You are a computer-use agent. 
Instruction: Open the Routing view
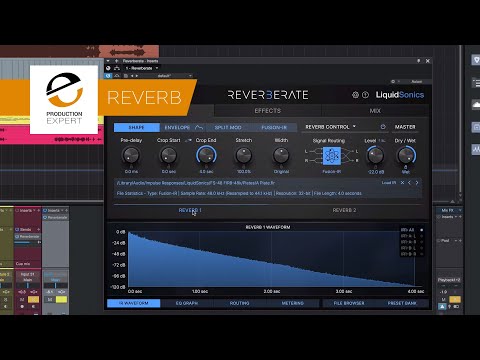coord(239,303)
